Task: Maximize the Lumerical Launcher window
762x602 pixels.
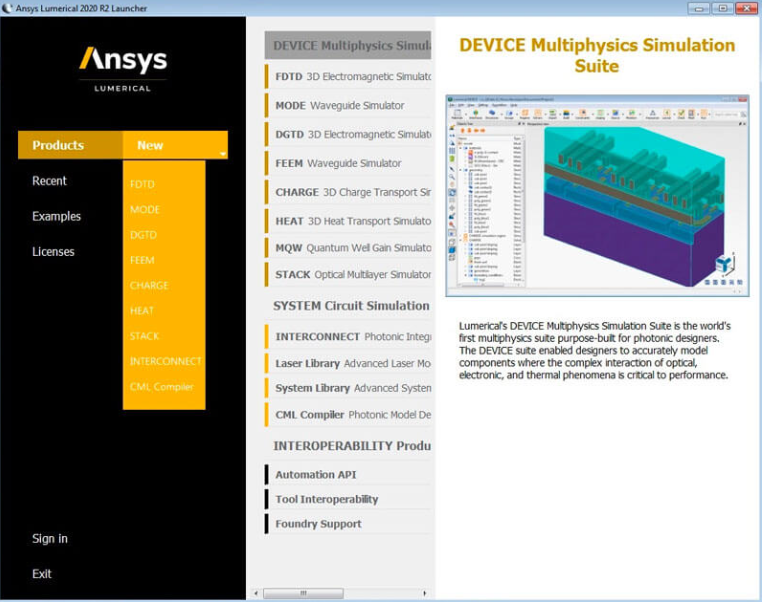Action: click(x=723, y=8)
